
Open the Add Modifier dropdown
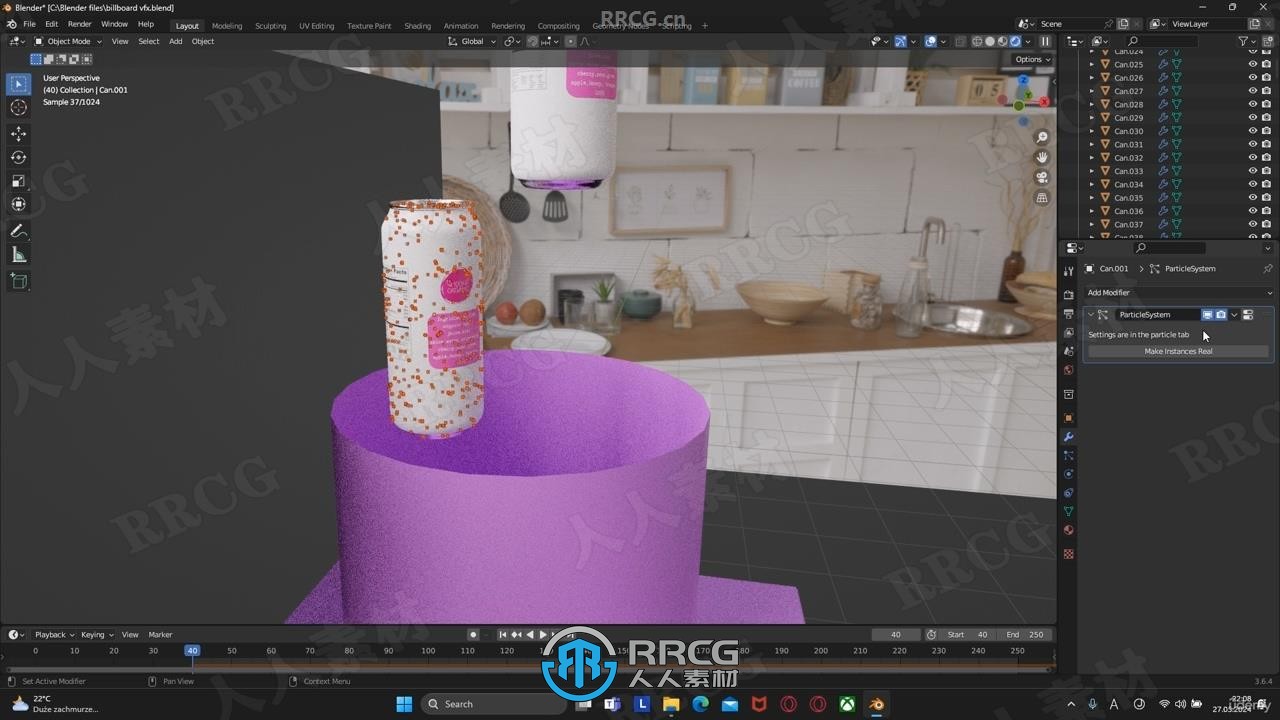1179,293
